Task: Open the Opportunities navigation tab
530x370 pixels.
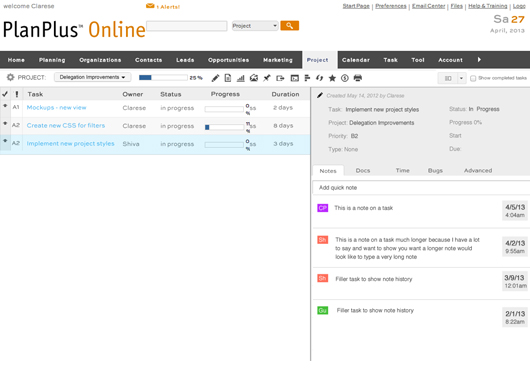Action: pos(228,60)
